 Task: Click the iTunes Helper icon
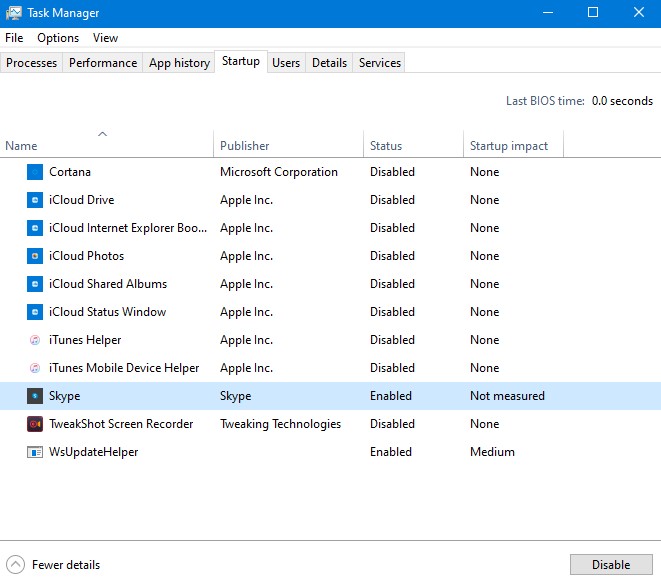point(35,340)
